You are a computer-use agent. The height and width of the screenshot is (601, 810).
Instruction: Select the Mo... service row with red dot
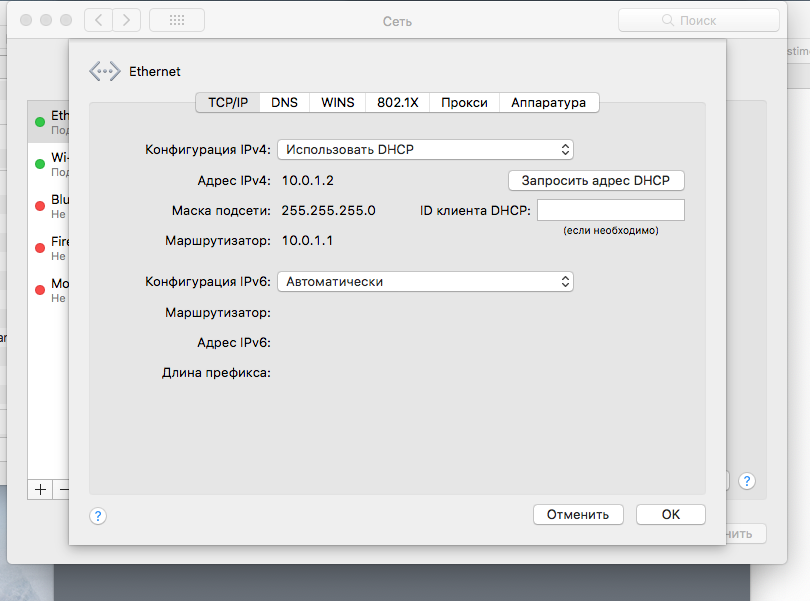tap(49, 290)
